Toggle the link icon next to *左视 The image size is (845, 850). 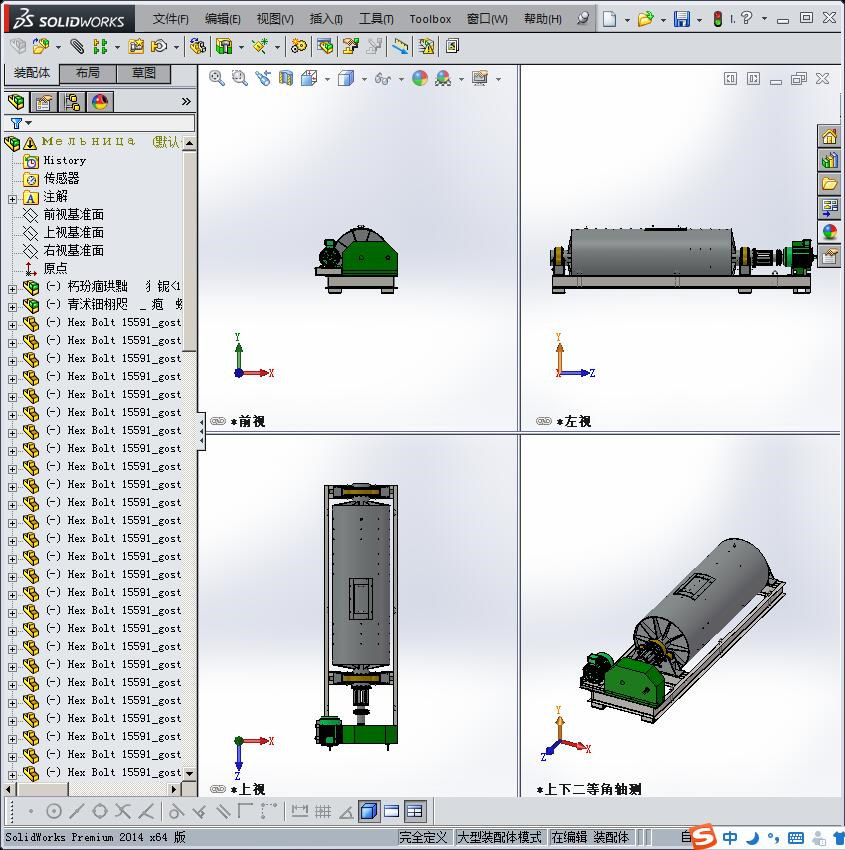(x=544, y=421)
